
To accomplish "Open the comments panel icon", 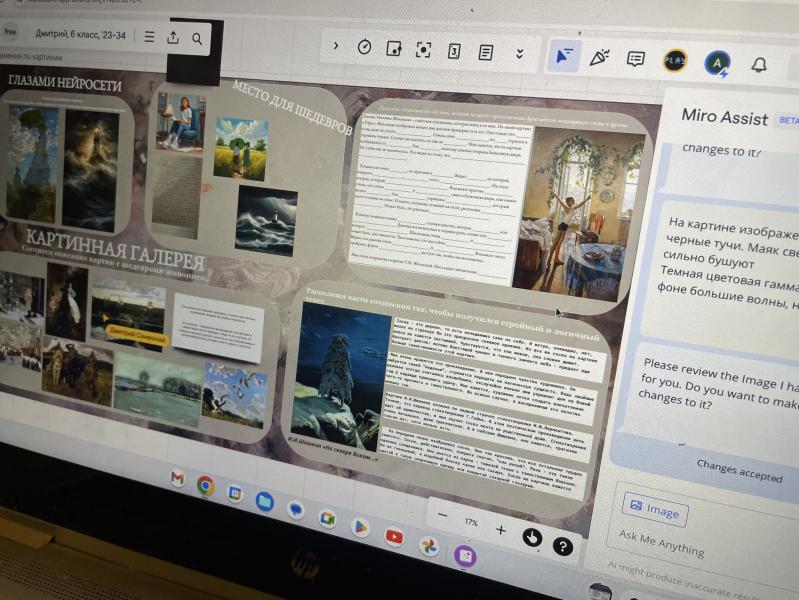I will pos(635,59).
